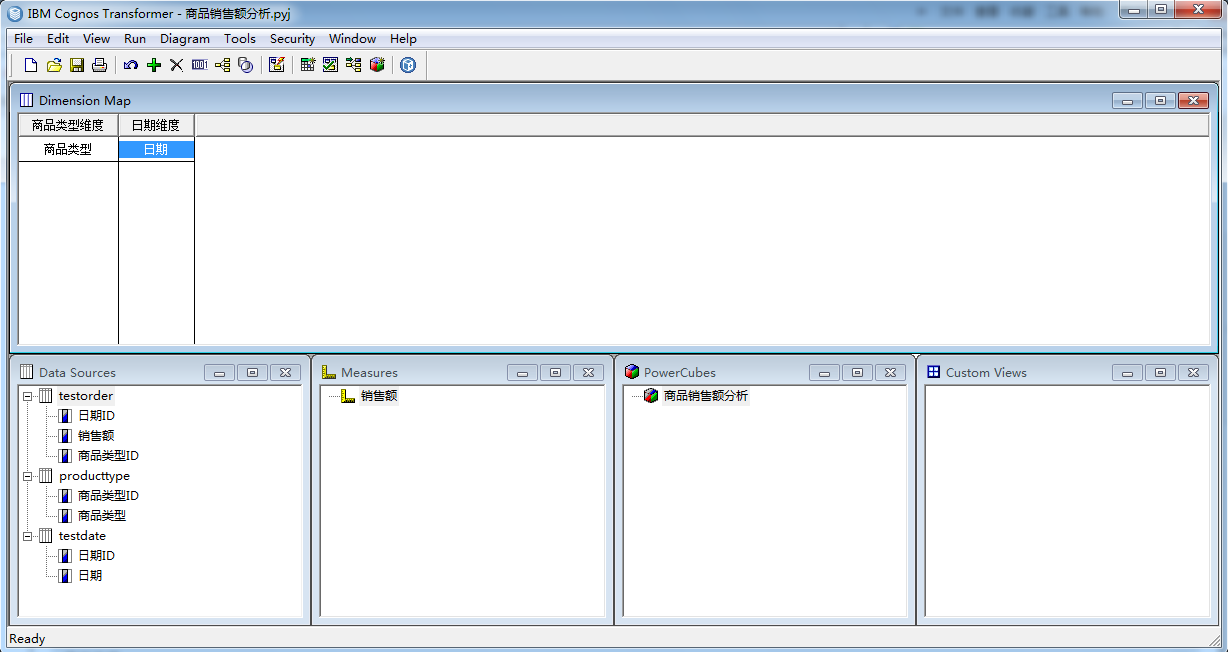This screenshot has height=652, width=1228.
Task: Click the Delete X toolbar icon
Action: point(176,65)
